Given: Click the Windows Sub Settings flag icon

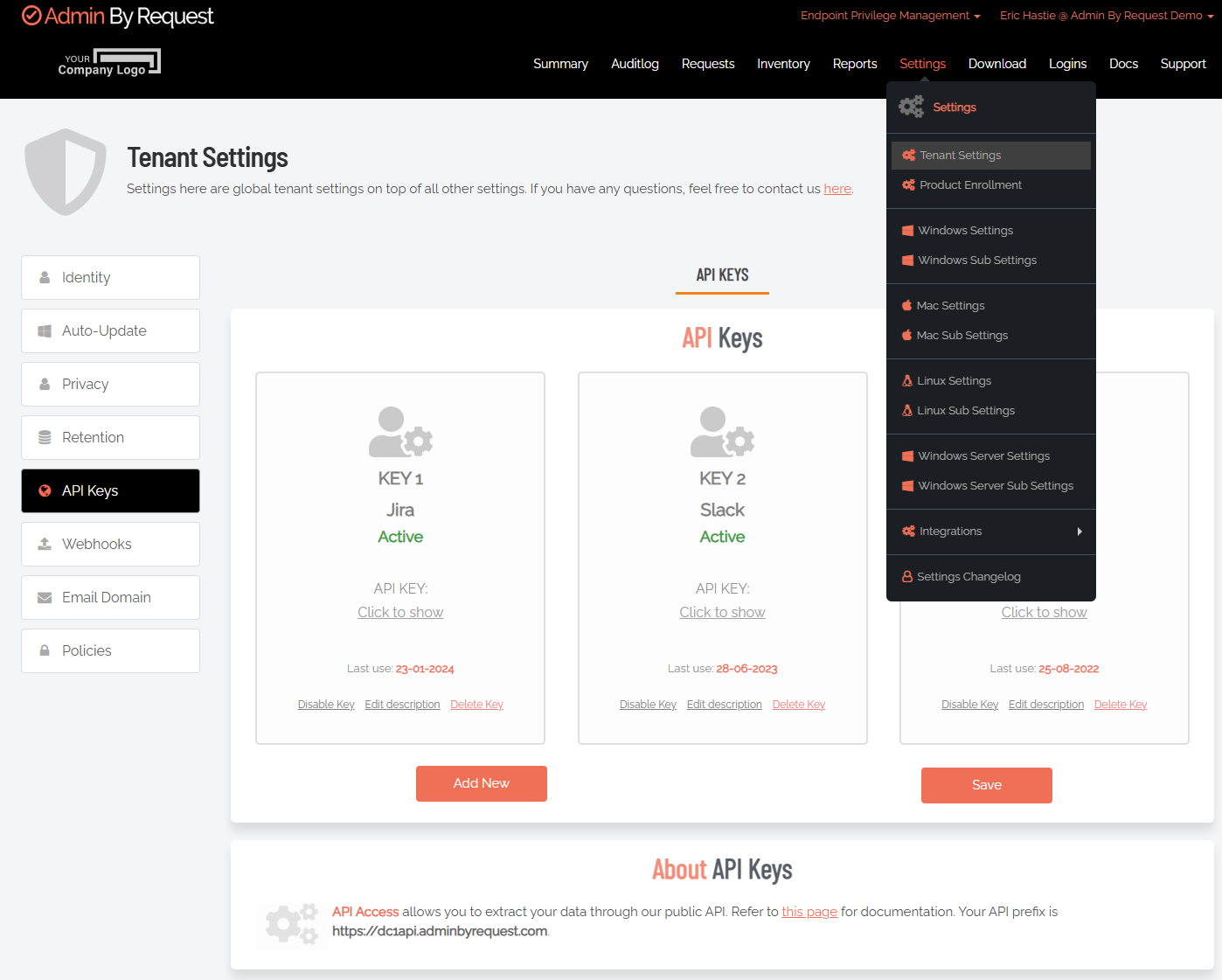Looking at the screenshot, I should [x=908, y=261].
